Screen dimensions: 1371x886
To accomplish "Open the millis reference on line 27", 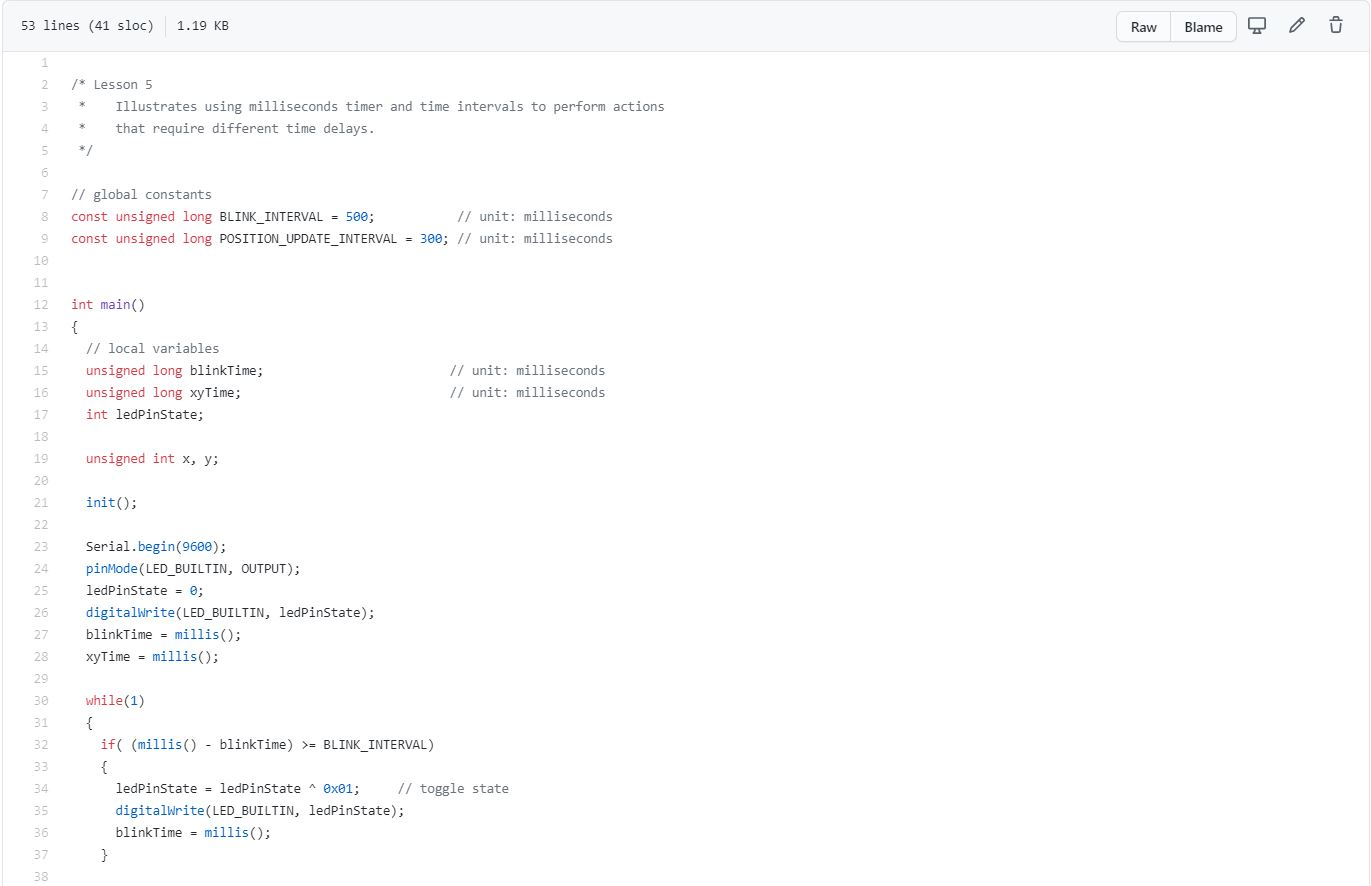I will [x=196, y=634].
